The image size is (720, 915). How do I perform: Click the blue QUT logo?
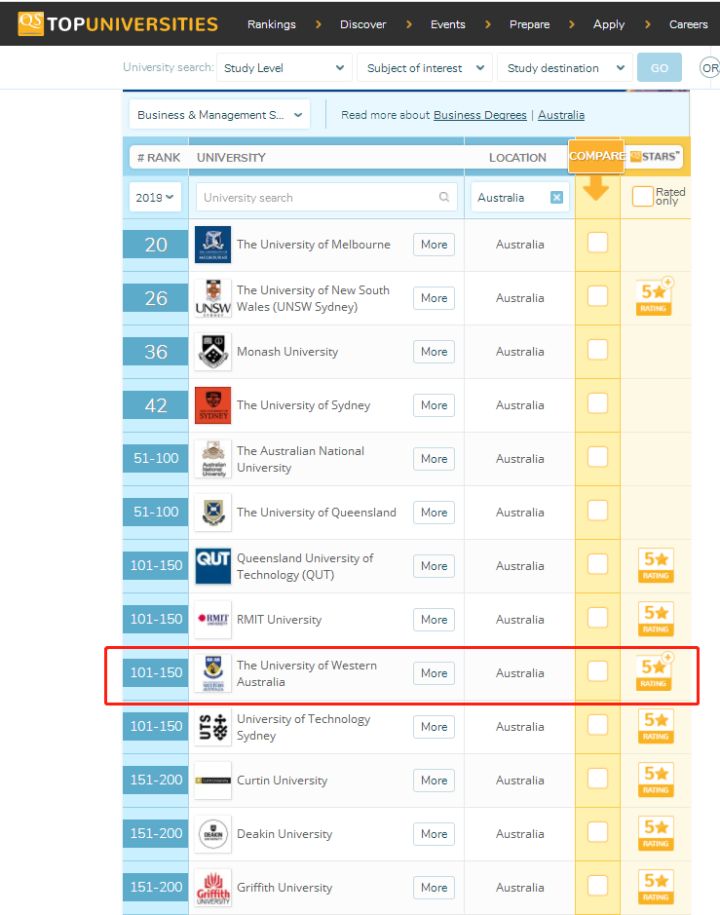click(x=213, y=566)
